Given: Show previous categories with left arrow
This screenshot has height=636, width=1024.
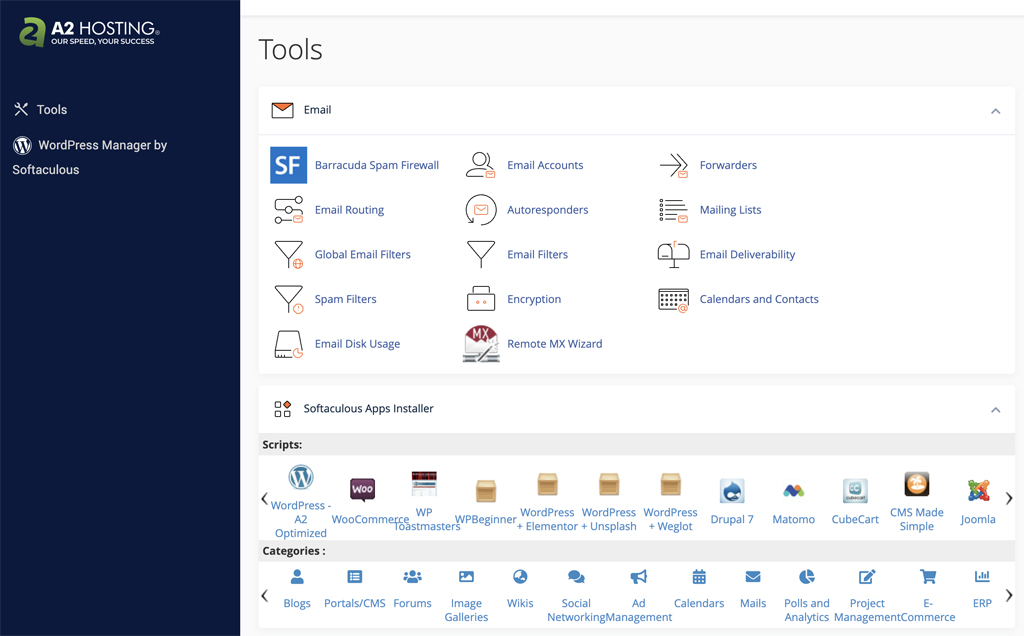Looking at the screenshot, I should (264, 596).
